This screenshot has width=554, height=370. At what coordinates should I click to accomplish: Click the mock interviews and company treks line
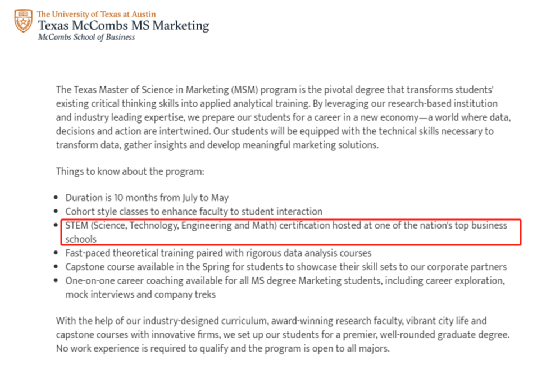(141, 294)
